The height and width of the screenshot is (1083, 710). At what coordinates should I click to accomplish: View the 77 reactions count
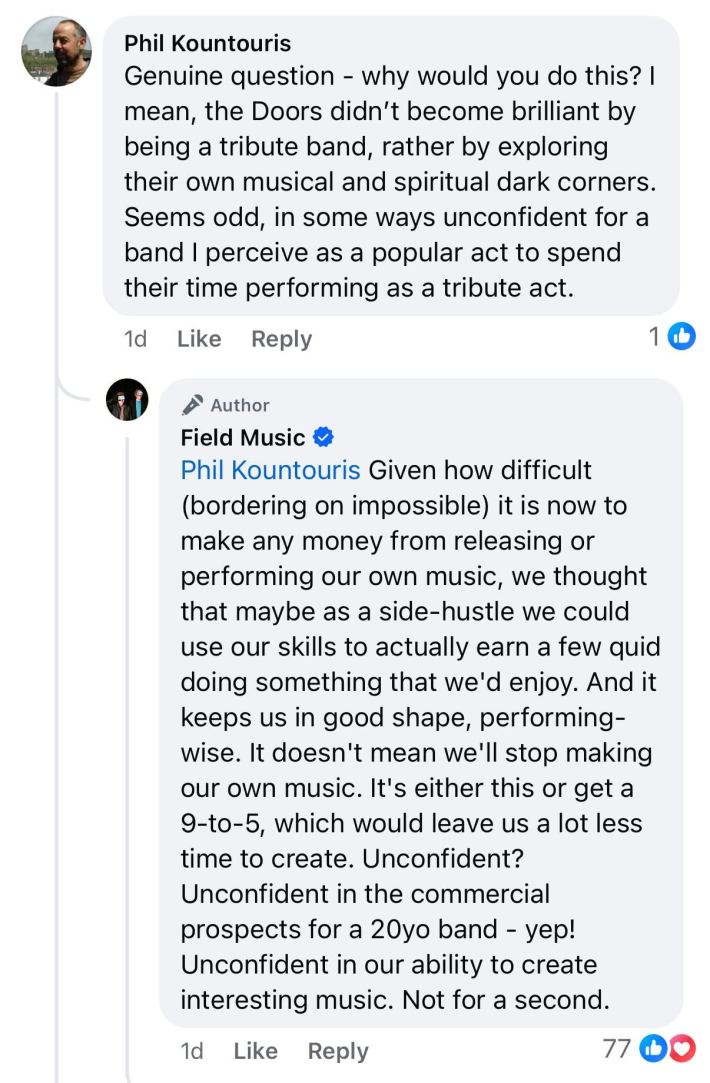[x=617, y=1049]
